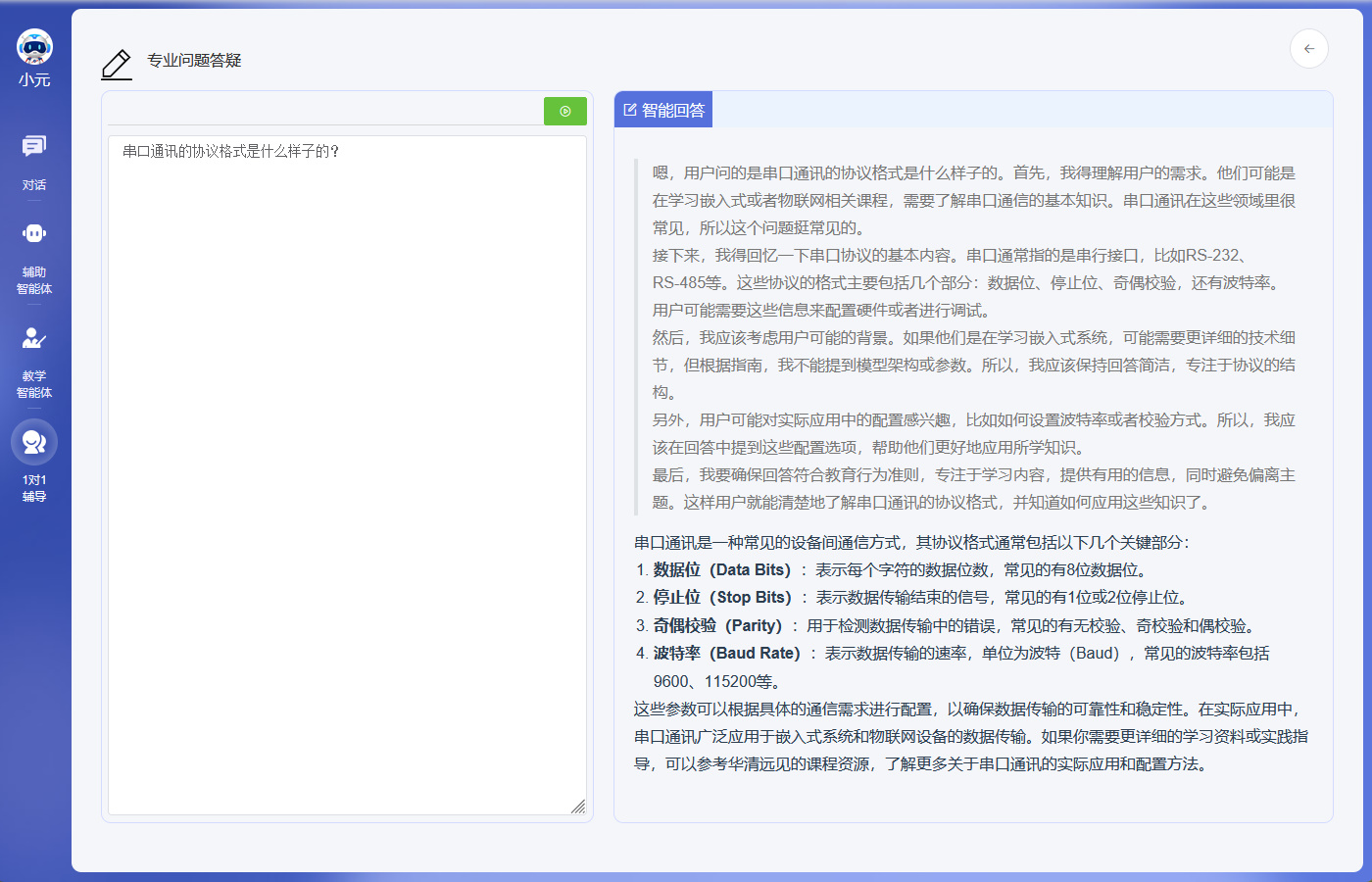
Task: Click the text area resize handle
Action: 578,807
